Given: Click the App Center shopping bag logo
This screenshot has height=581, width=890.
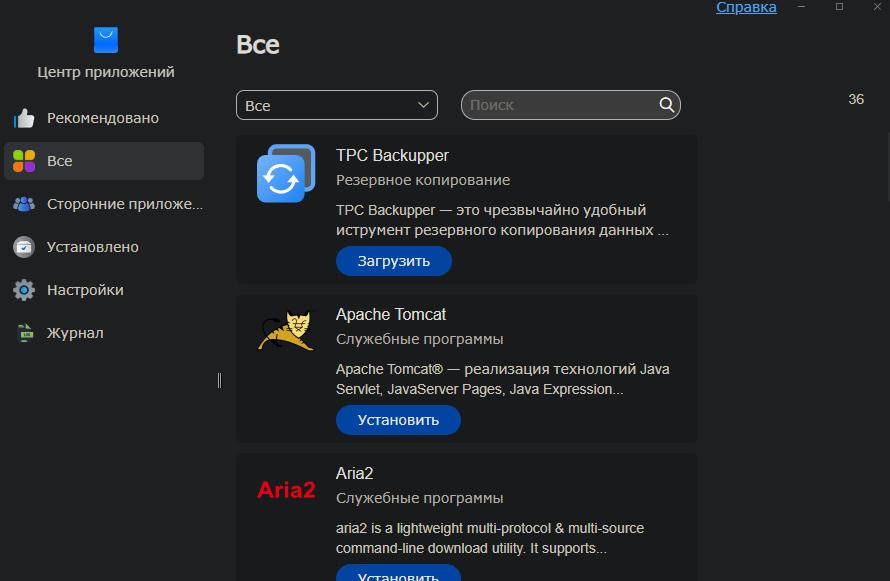Looking at the screenshot, I should pyautogui.click(x=106, y=40).
